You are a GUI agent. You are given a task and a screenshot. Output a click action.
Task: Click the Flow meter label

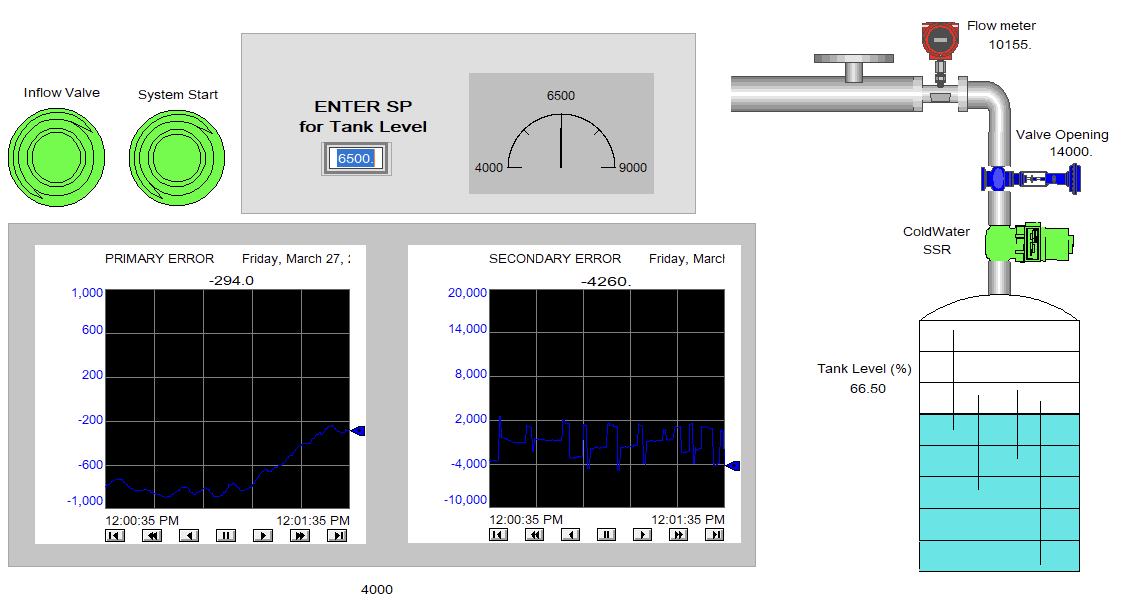[1001, 26]
